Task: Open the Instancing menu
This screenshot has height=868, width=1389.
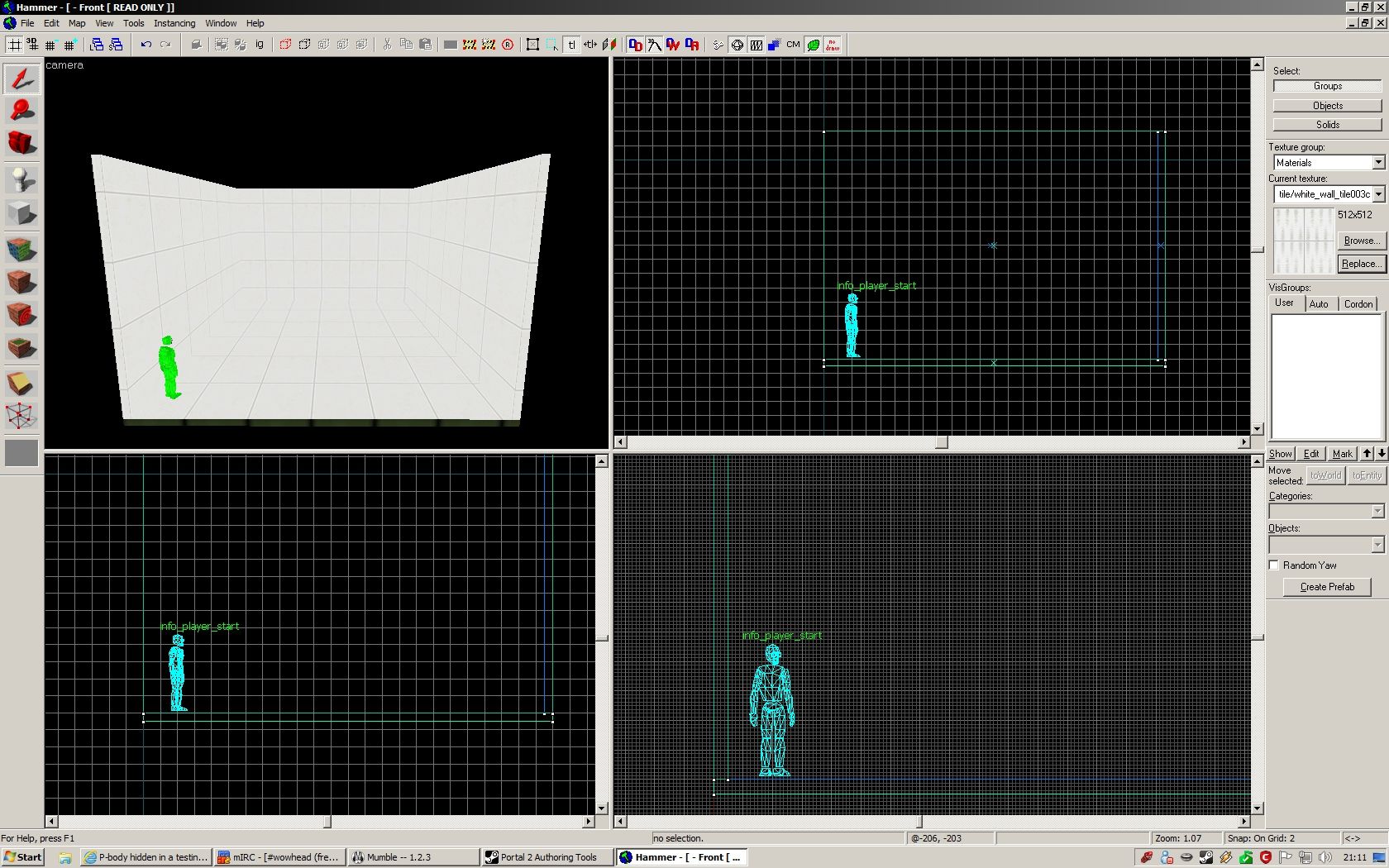Action: (174, 23)
